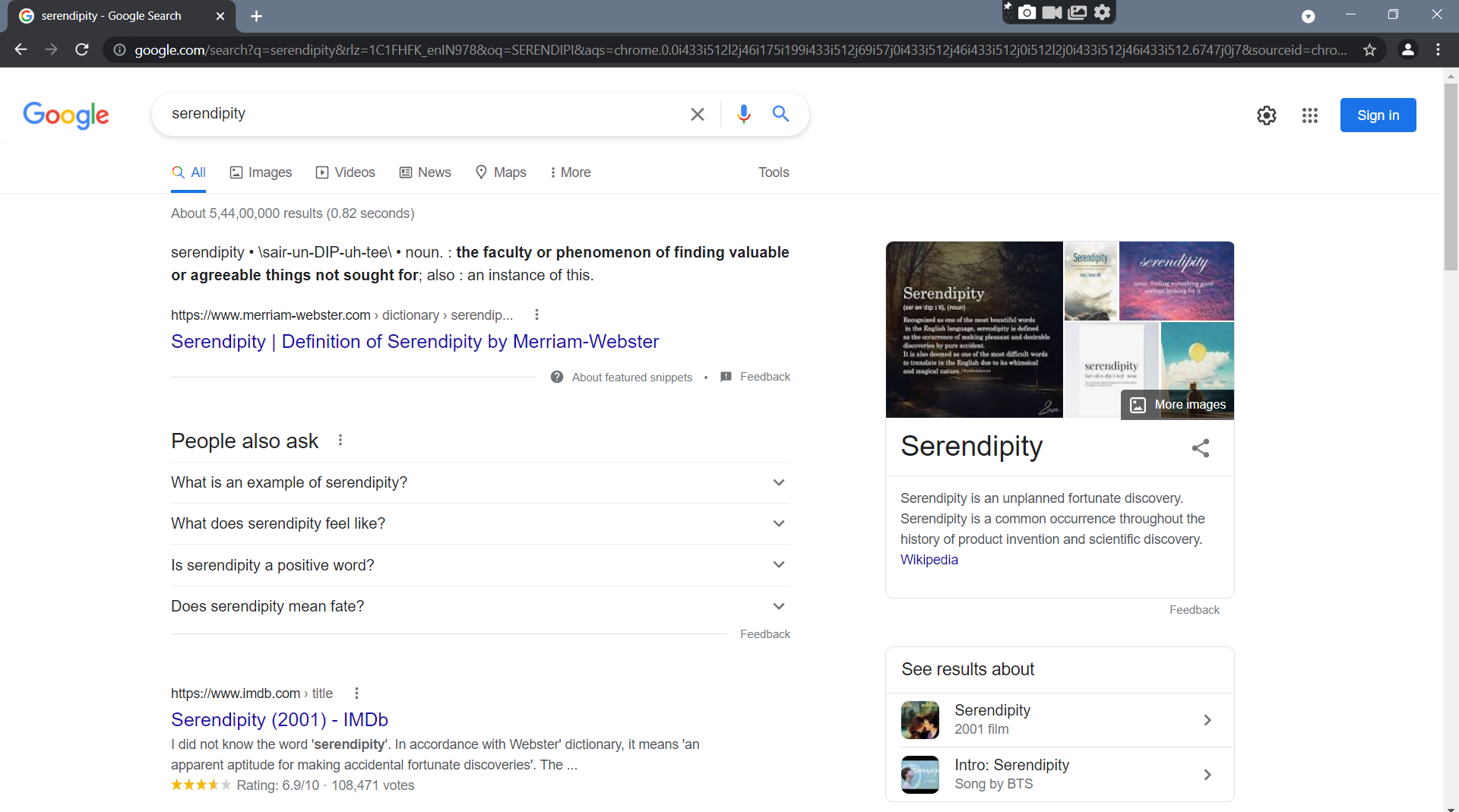Open options dots beside Merriam-Webster result URL
Viewport: 1459px width, 812px height.
[x=536, y=314]
